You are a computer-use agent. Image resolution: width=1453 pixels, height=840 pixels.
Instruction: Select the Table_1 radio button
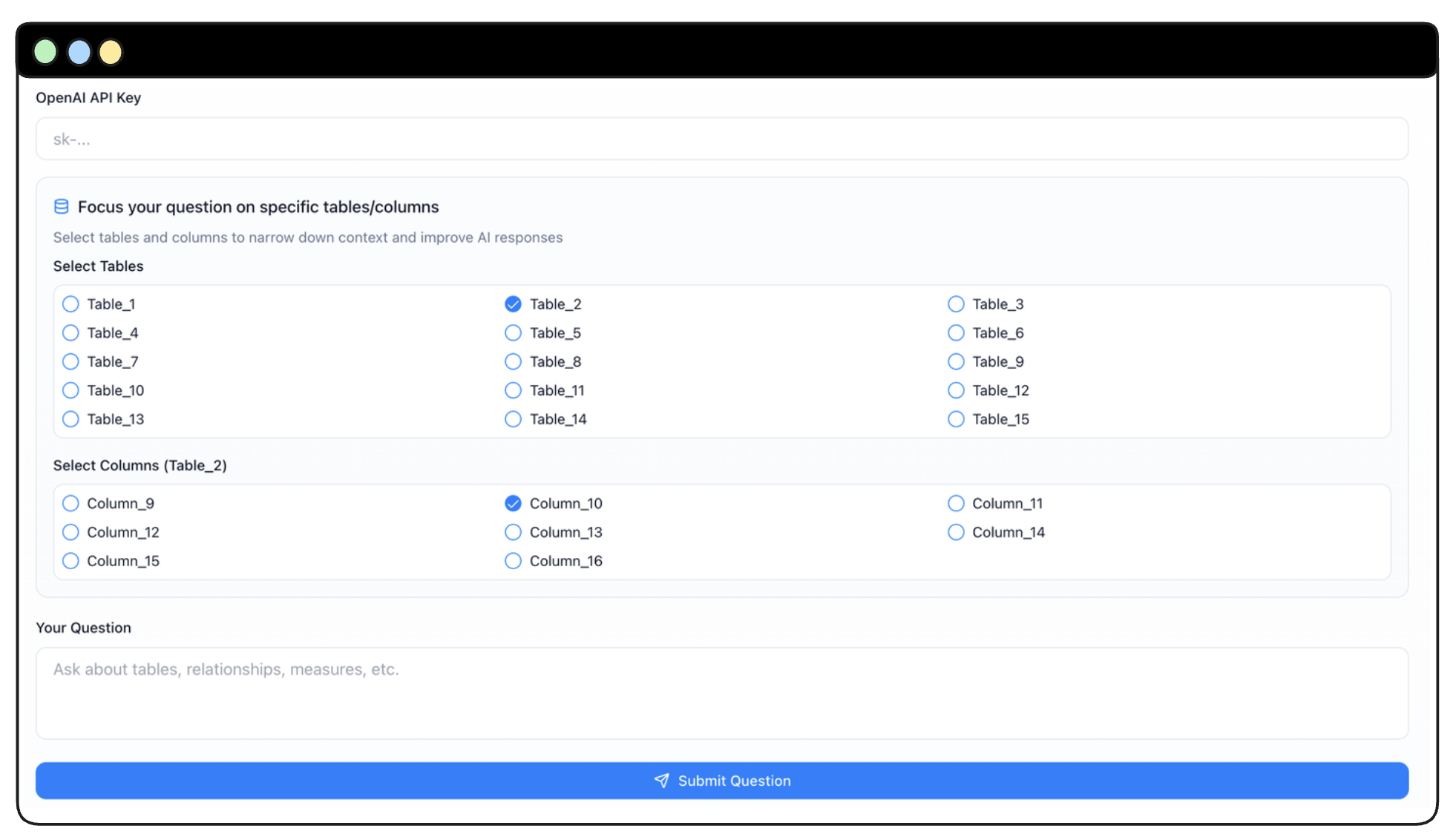(70, 304)
